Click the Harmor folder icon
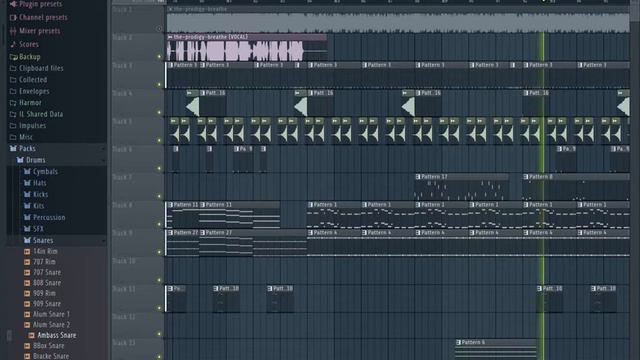640x360 pixels. click(13, 102)
